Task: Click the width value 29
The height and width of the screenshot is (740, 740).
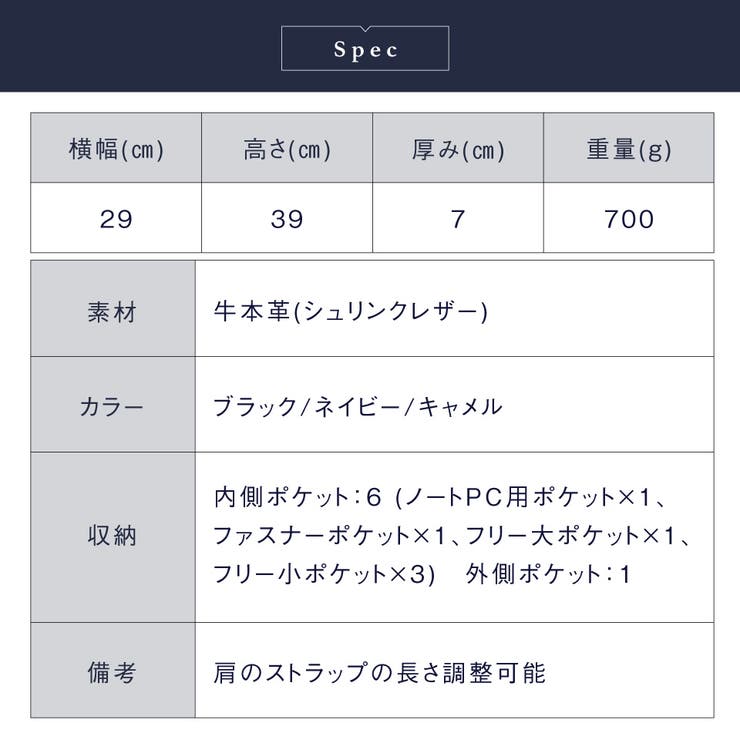Action: point(116,219)
